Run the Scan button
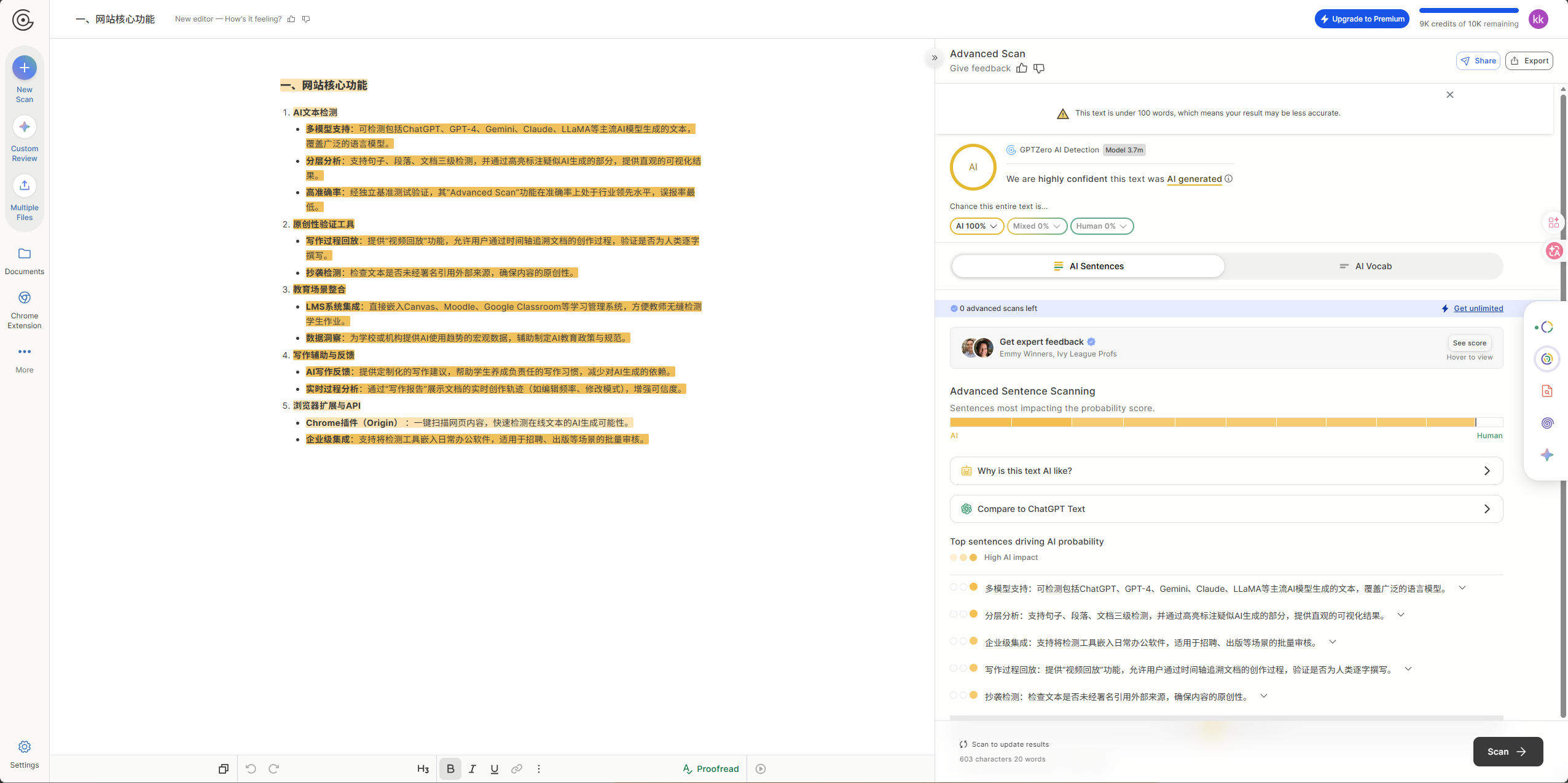1568x783 pixels. click(1508, 752)
